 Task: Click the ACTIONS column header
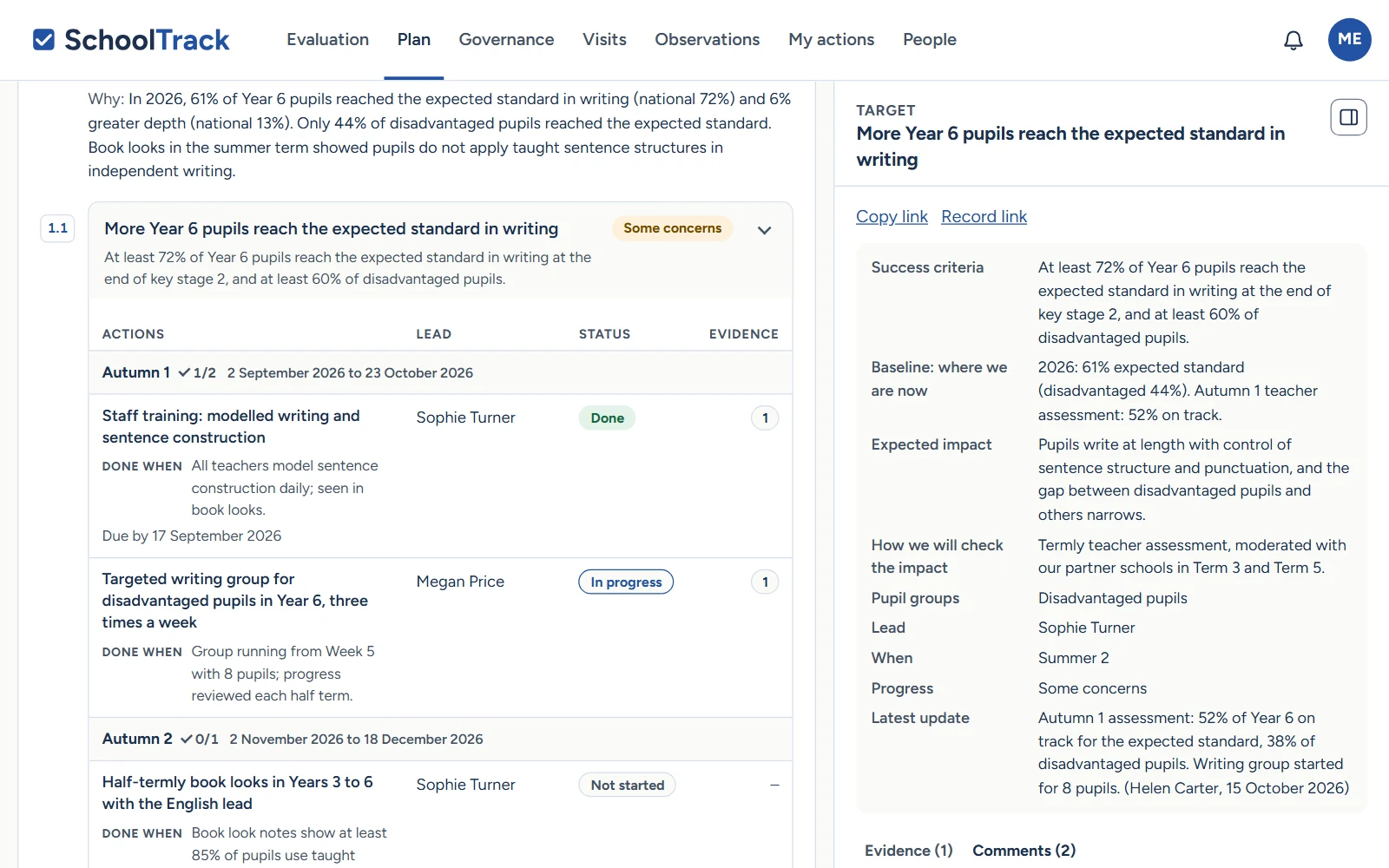(134, 334)
